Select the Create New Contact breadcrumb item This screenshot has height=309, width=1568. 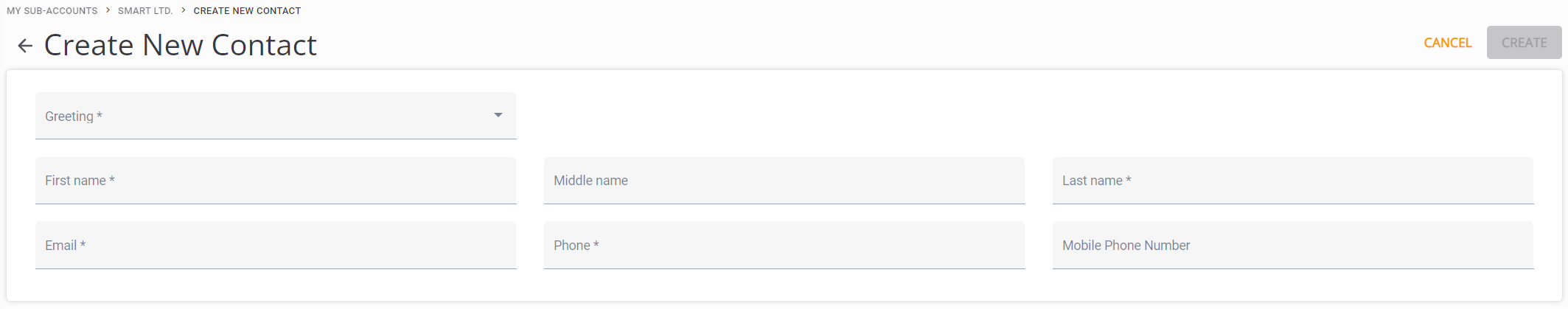(247, 11)
